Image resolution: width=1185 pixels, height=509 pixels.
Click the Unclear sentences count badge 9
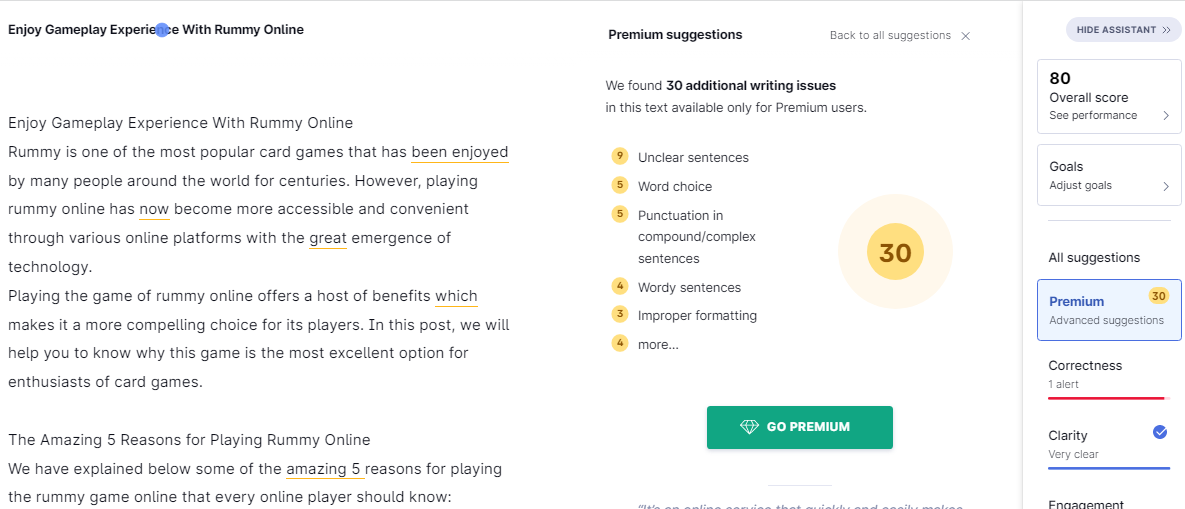pyautogui.click(x=620, y=157)
